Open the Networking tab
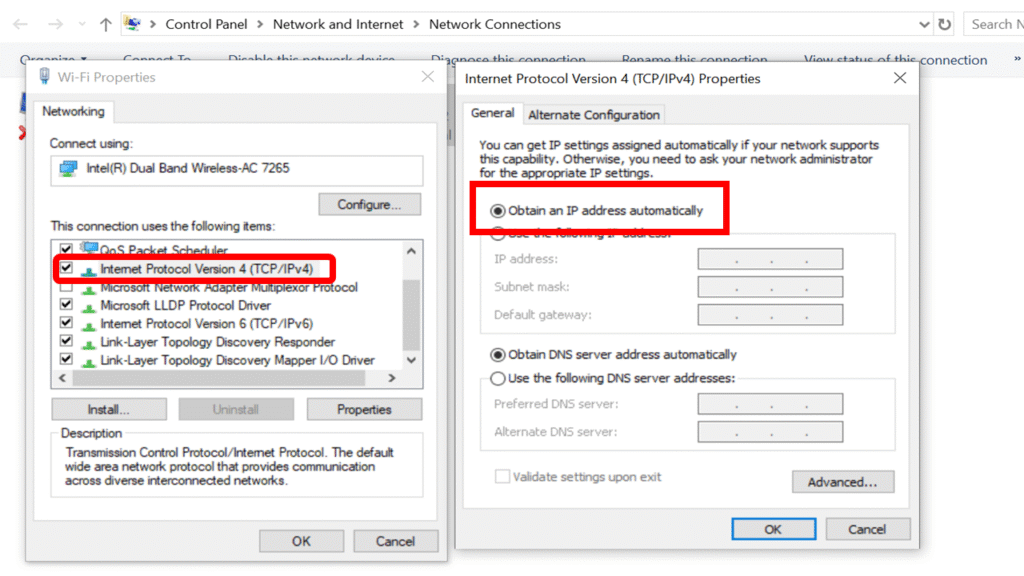 [x=73, y=112]
